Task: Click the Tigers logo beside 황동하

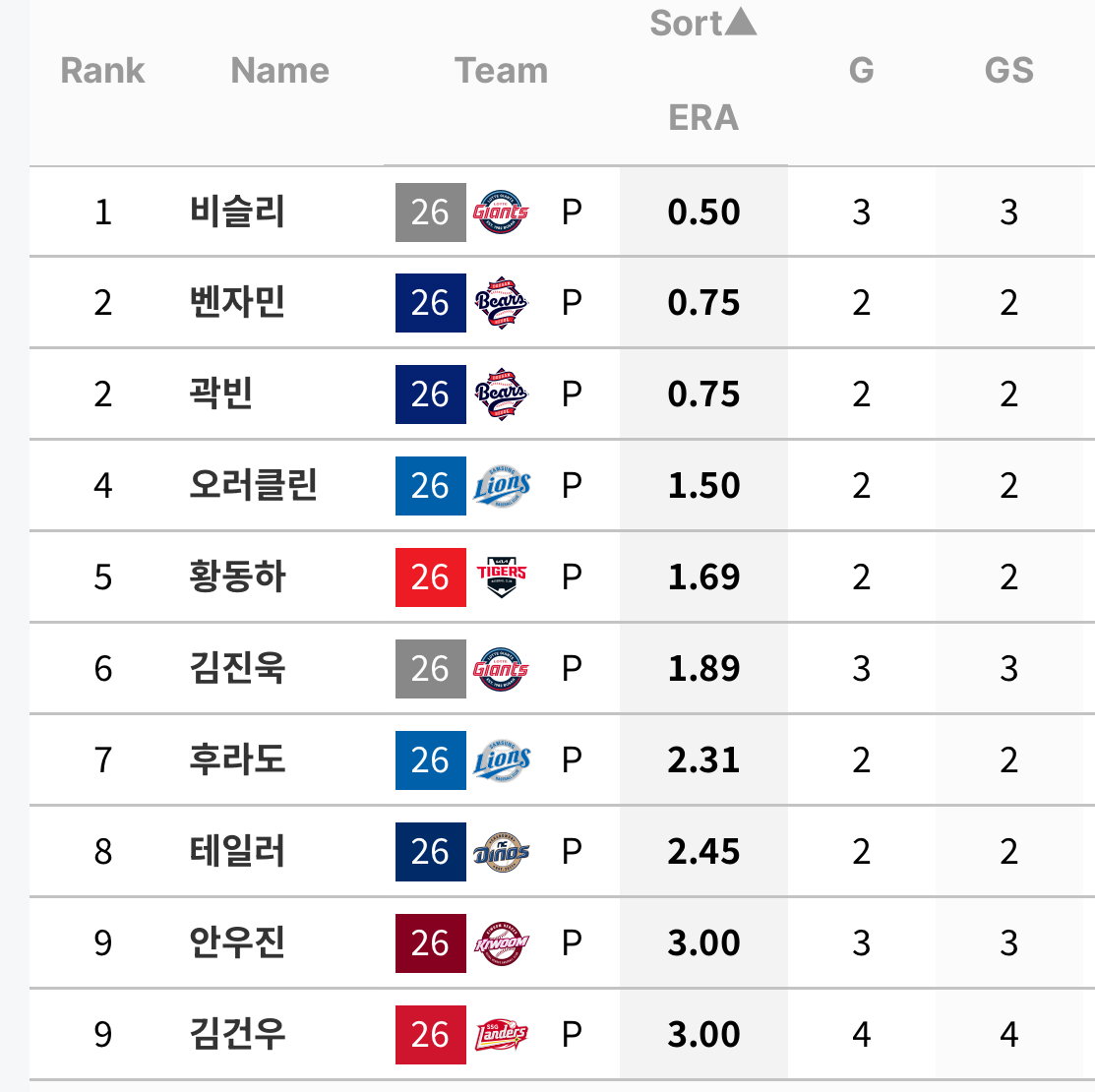Action: coord(502,576)
